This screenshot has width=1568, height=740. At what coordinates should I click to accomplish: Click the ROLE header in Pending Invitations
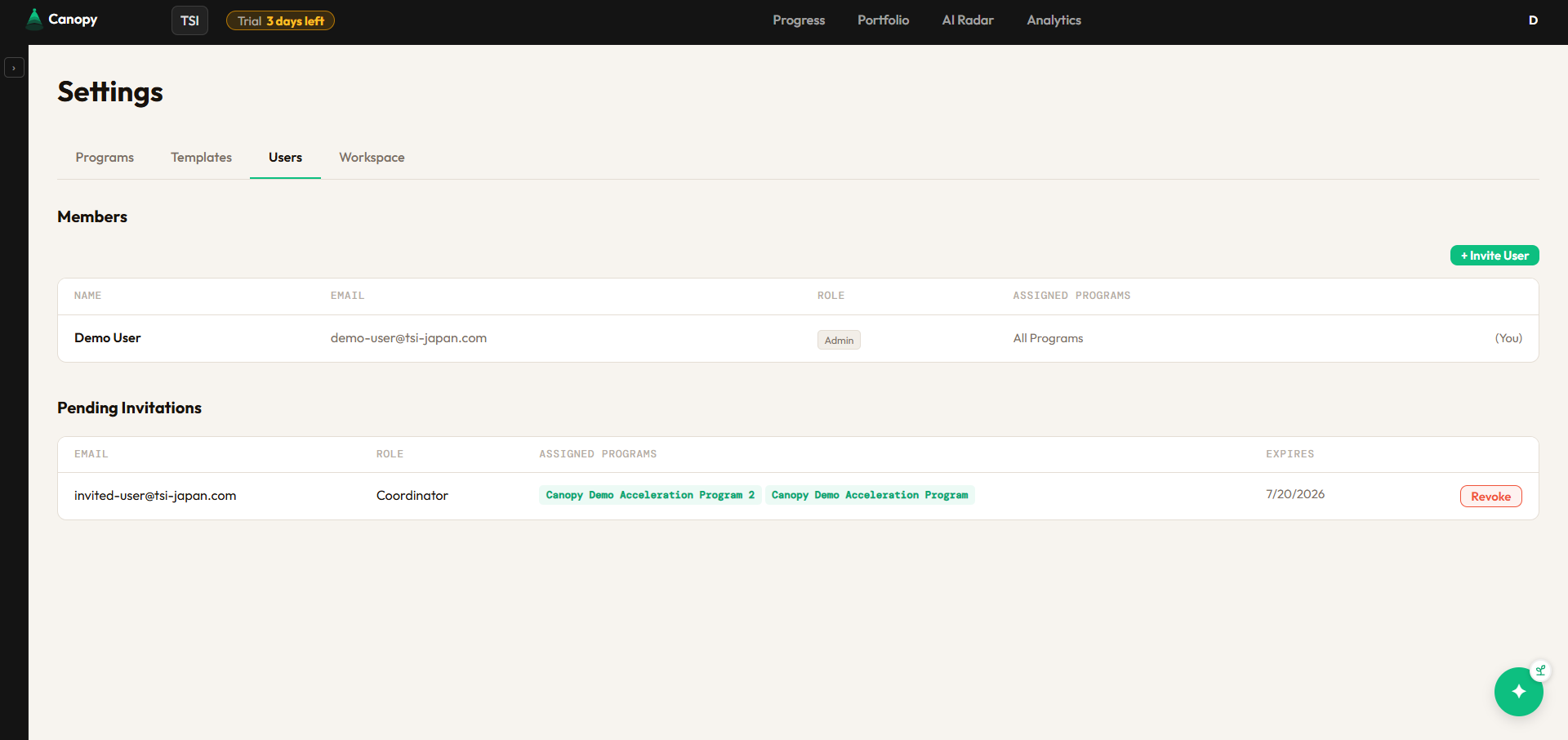tap(390, 454)
